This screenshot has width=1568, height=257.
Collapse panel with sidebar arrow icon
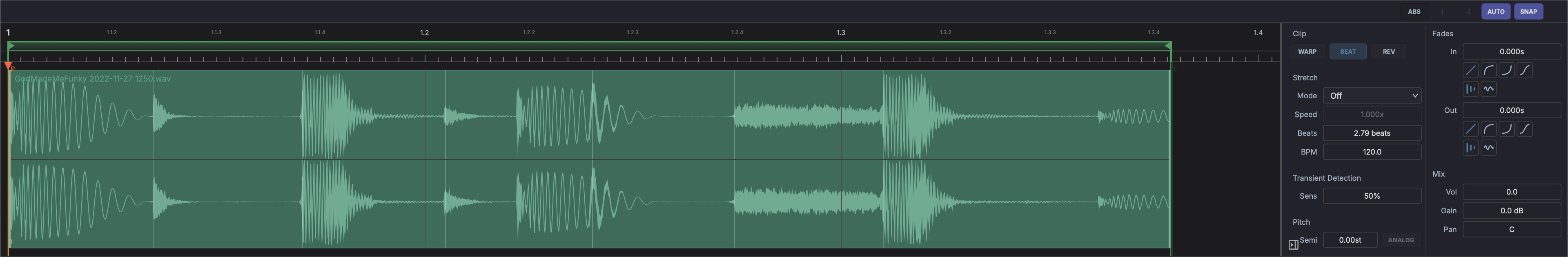[1294, 245]
